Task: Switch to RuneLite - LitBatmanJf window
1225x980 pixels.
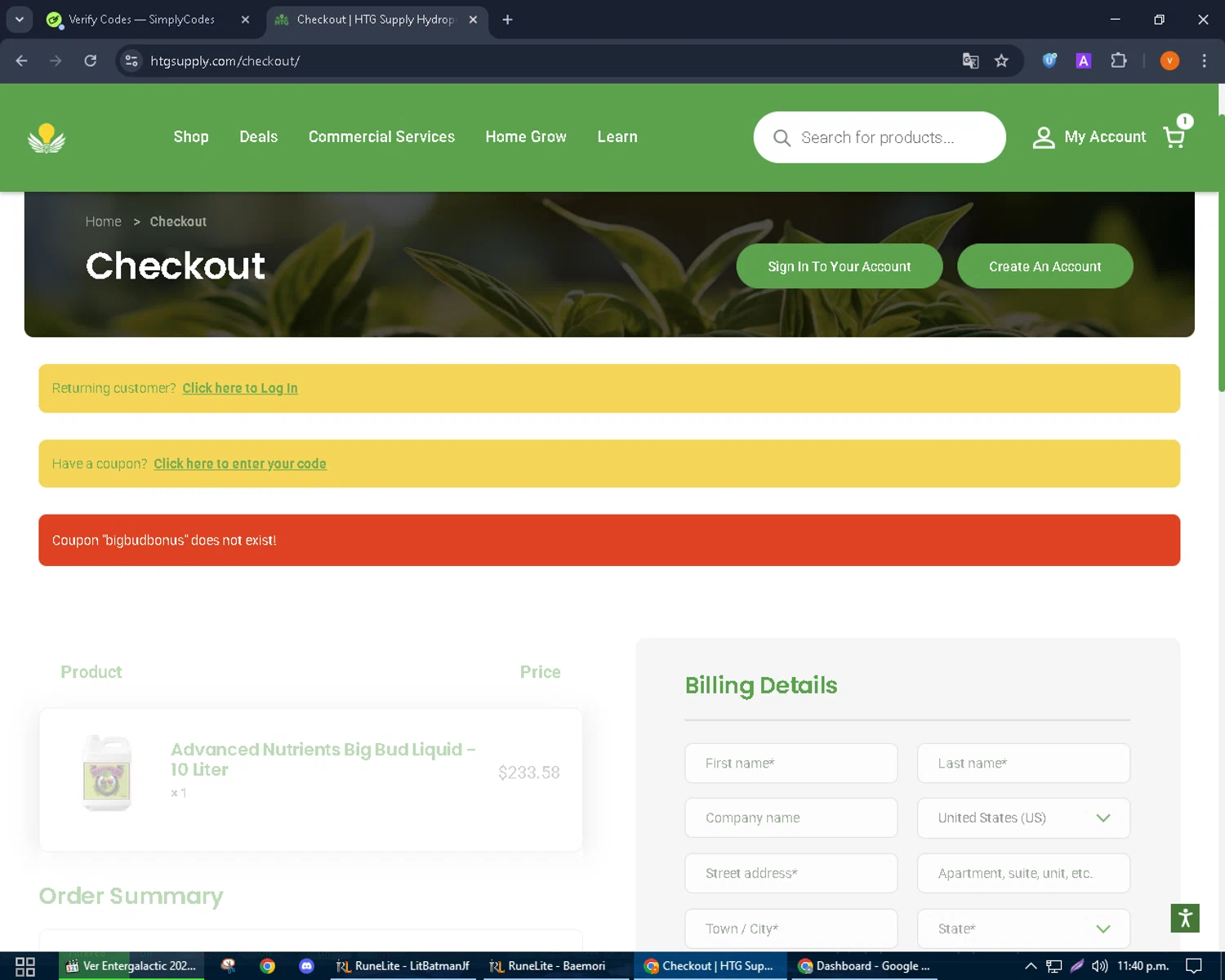Action: (403, 966)
